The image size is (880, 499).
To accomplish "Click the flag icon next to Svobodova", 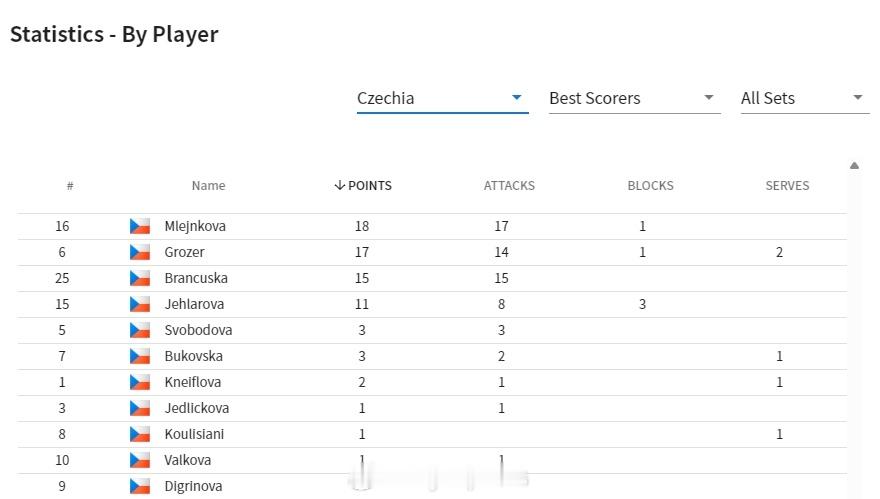I will click(x=140, y=330).
